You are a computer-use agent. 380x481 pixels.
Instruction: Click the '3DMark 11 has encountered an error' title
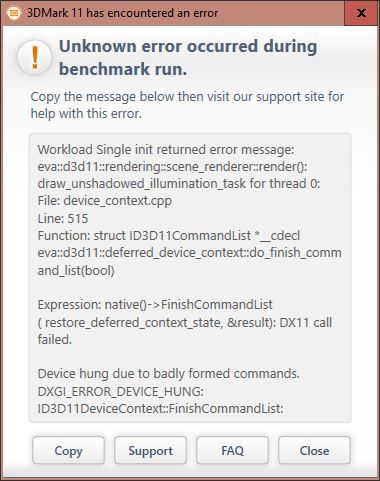pyautogui.click(x=123, y=13)
